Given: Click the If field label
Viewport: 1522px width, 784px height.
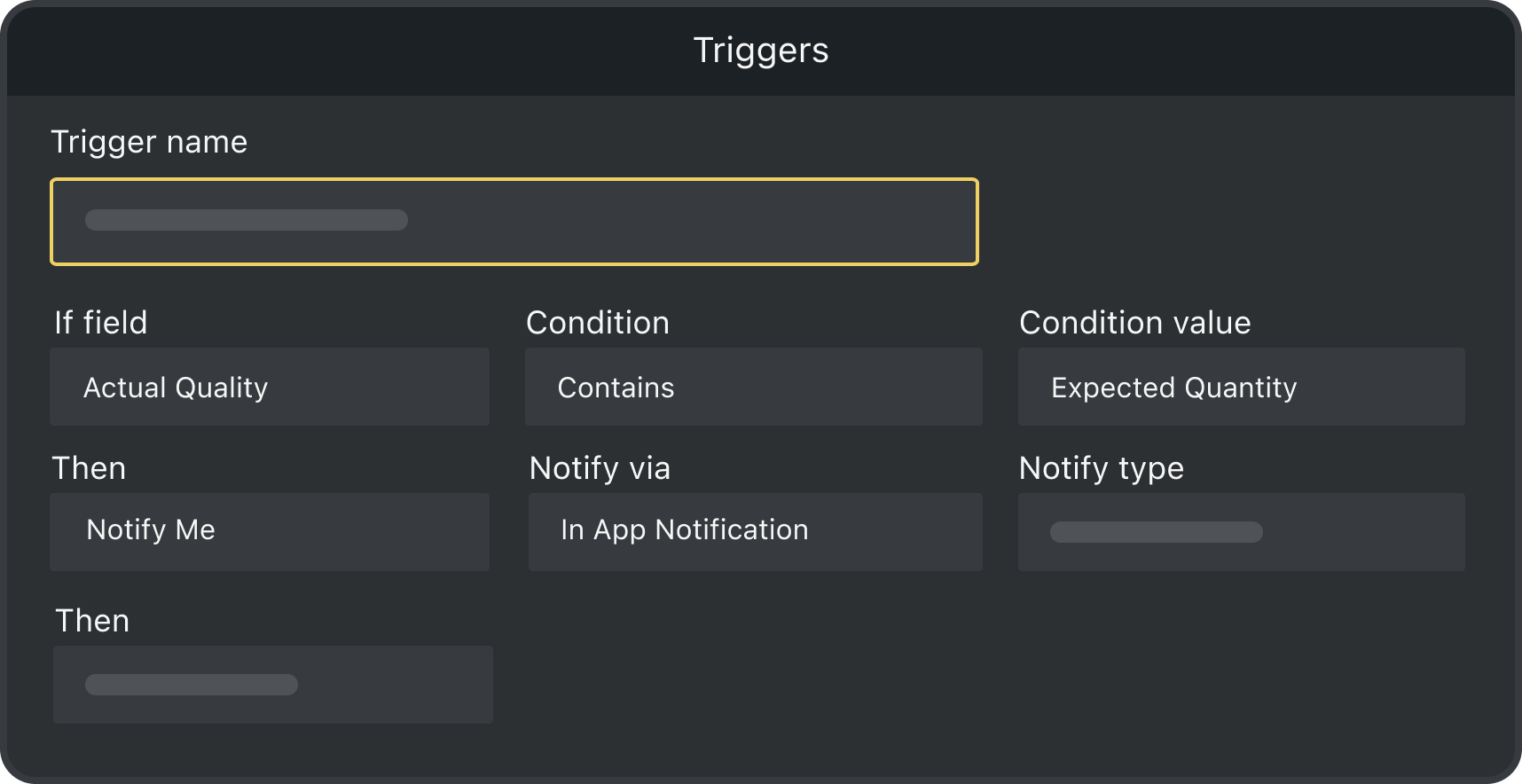Looking at the screenshot, I should 100,322.
